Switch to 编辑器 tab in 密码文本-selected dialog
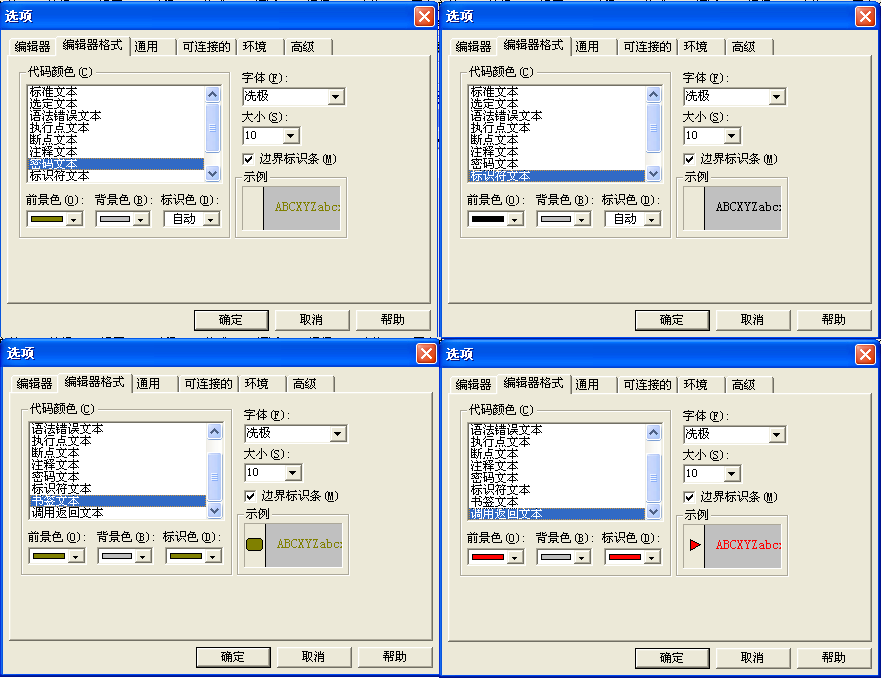 click(x=33, y=47)
